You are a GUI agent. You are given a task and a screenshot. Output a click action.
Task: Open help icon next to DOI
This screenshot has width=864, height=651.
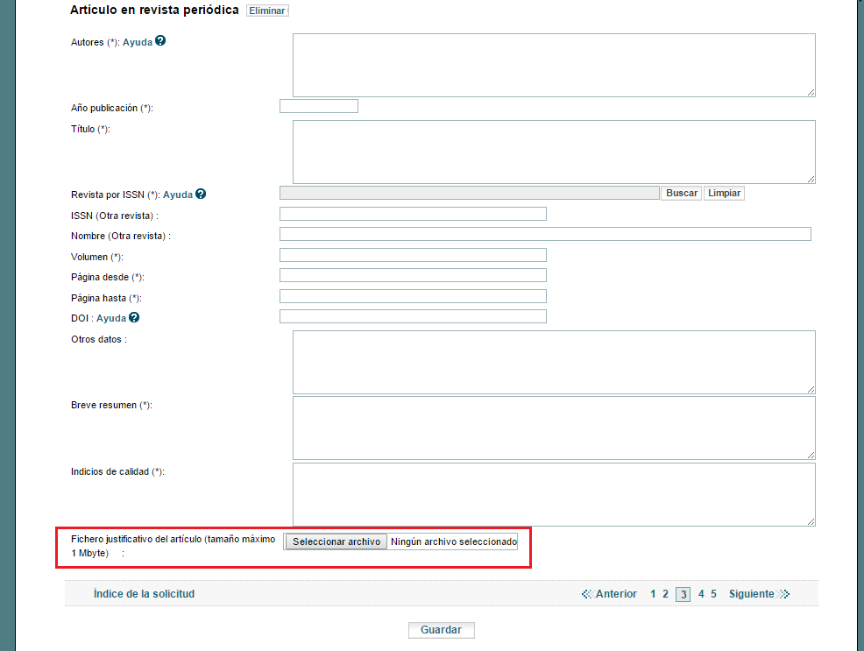pos(134,317)
